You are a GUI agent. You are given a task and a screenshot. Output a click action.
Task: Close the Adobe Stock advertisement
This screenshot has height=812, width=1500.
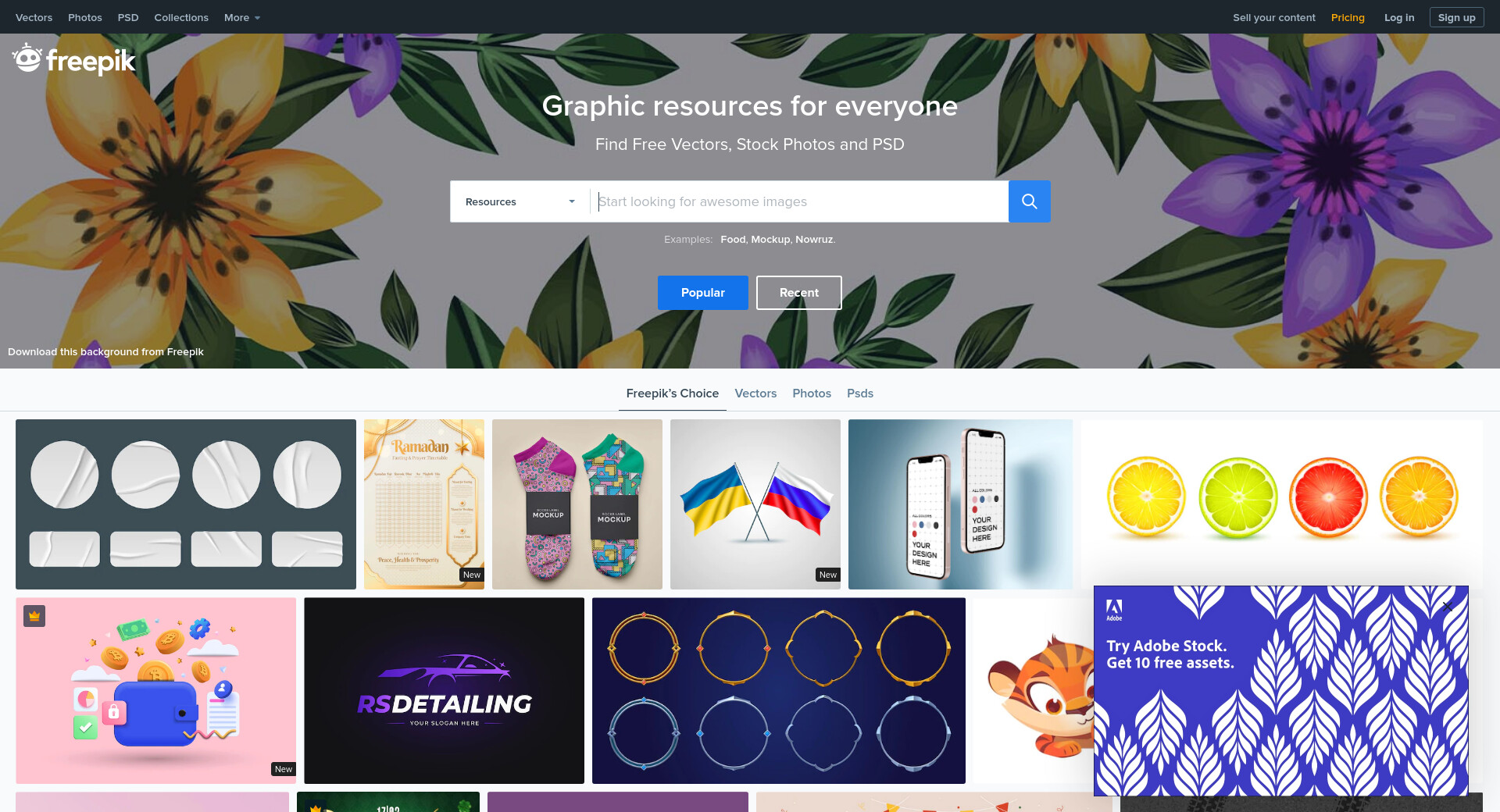tap(1447, 606)
